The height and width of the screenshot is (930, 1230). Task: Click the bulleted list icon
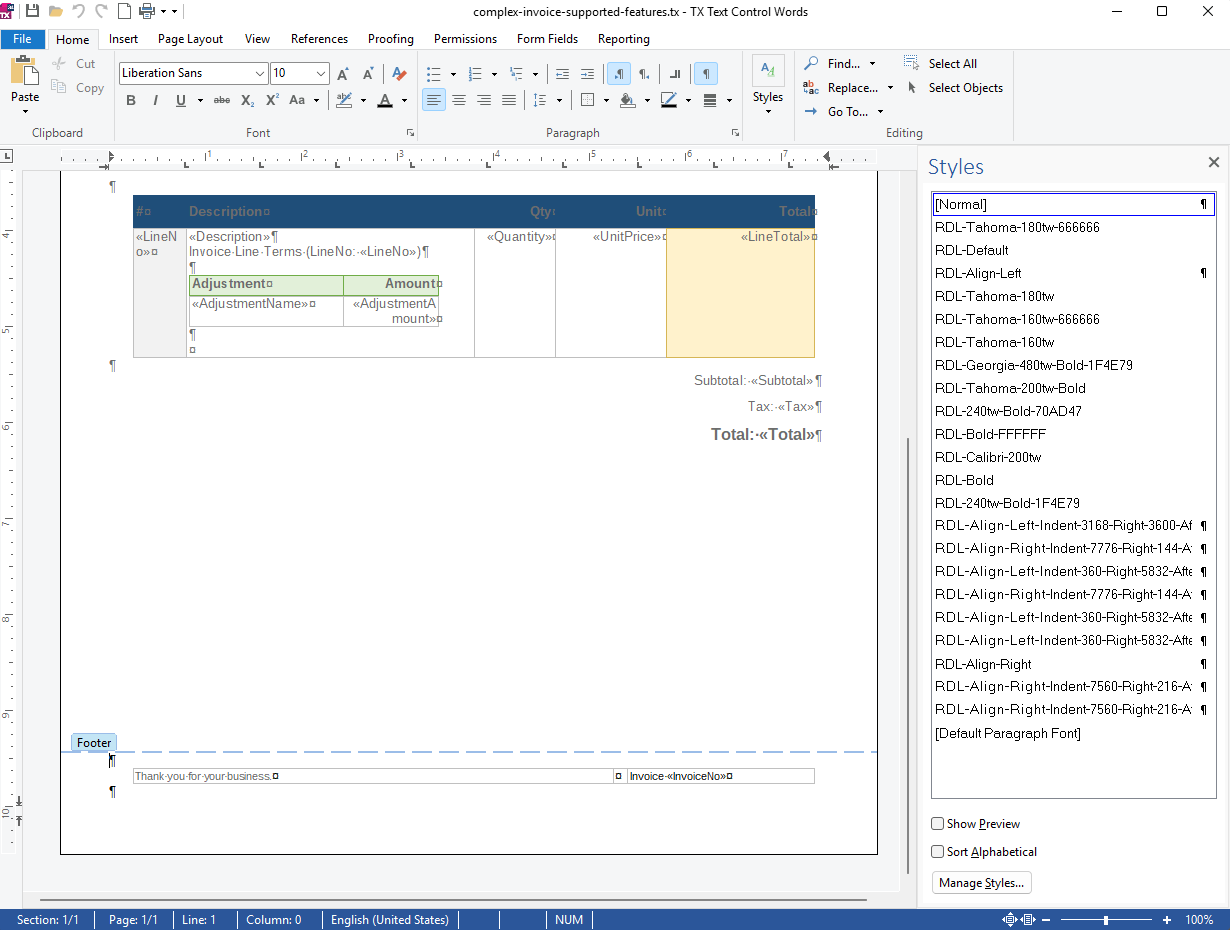434,73
